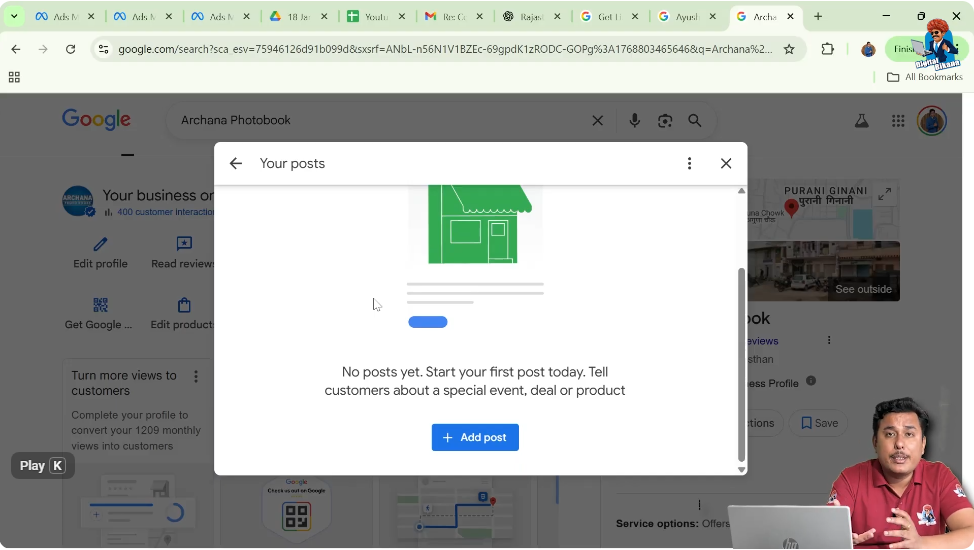
Task: Open Search Labs flask icon
Action: (x=862, y=121)
